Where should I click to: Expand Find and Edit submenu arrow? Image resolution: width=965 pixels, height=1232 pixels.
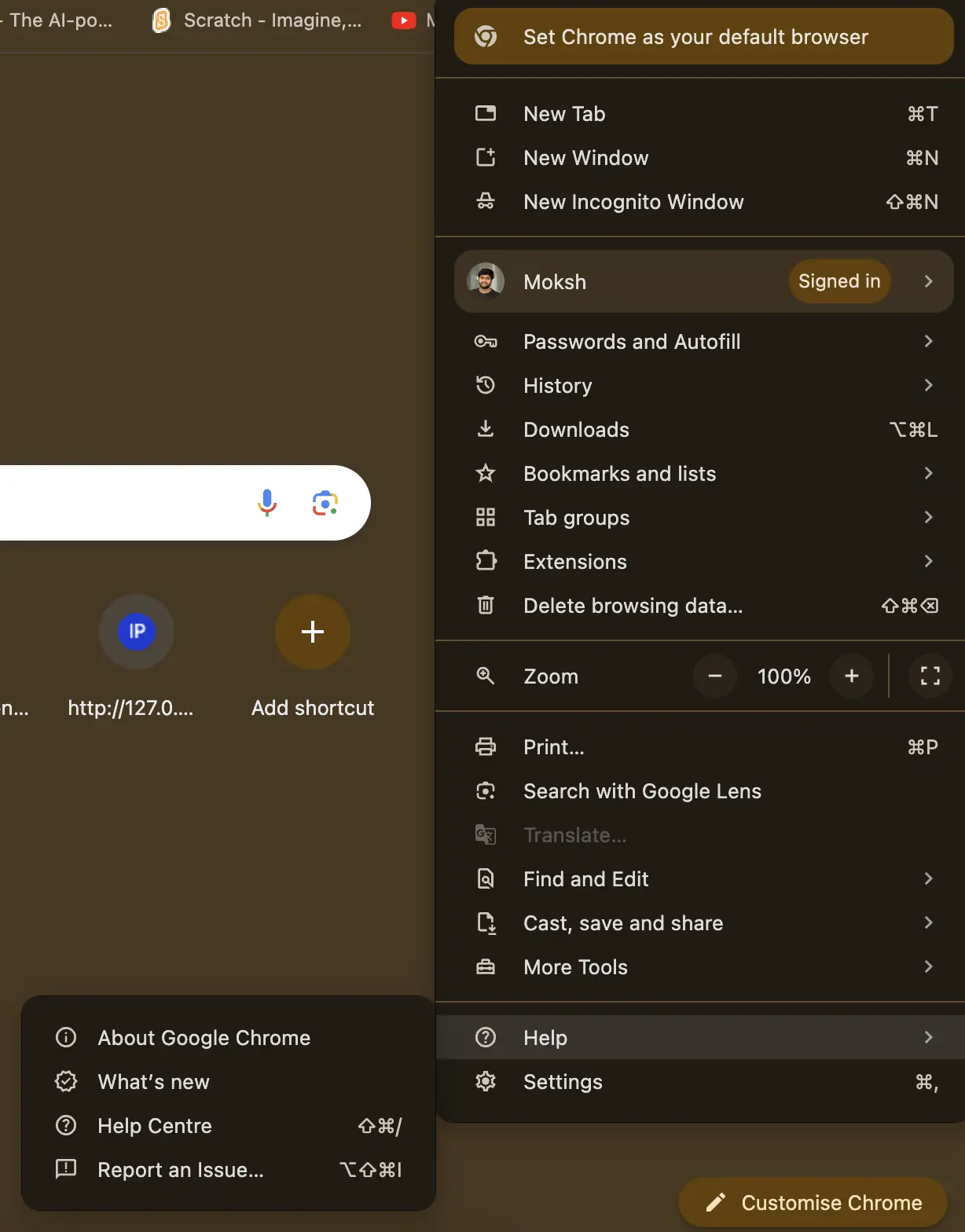[x=928, y=878]
